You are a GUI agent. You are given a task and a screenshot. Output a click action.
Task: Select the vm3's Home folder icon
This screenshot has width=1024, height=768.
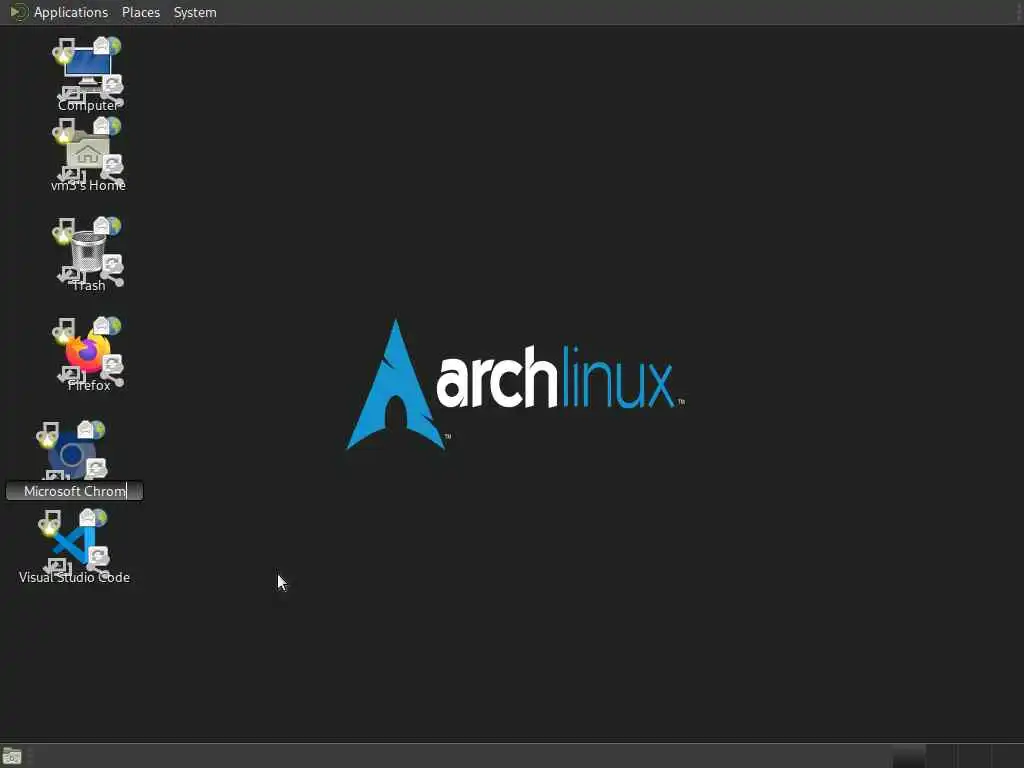[x=88, y=152]
